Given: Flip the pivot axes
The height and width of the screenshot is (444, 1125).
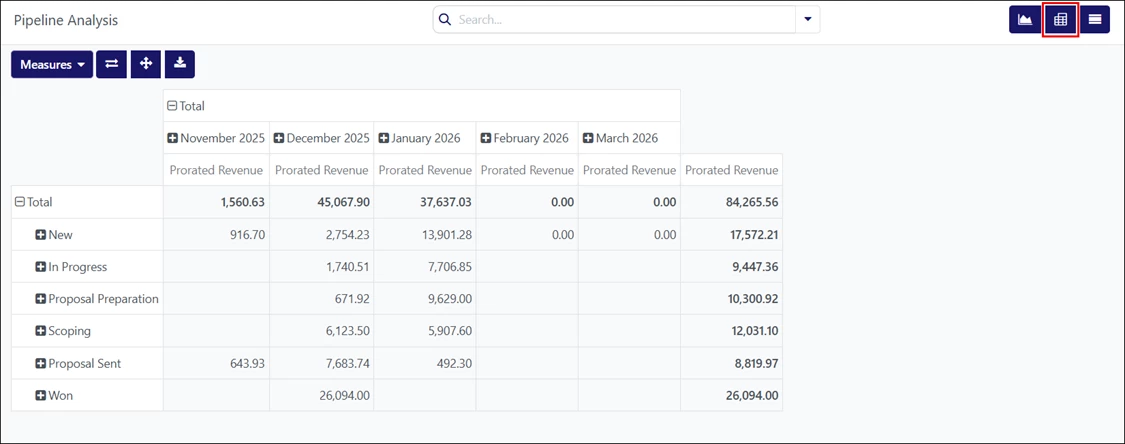Looking at the screenshot, I should [111, 64].
